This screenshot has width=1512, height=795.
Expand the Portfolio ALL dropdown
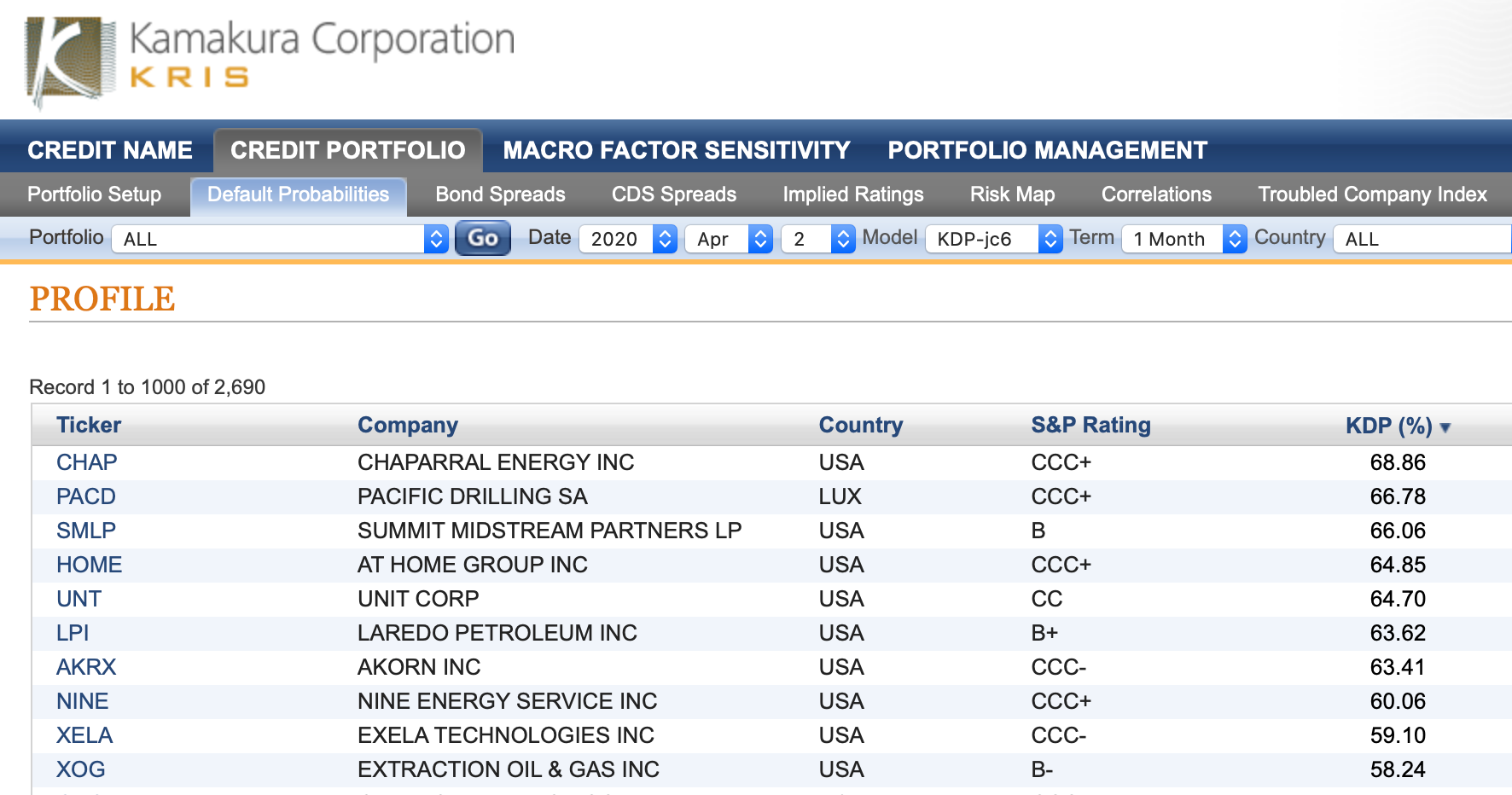pos(280,239)
